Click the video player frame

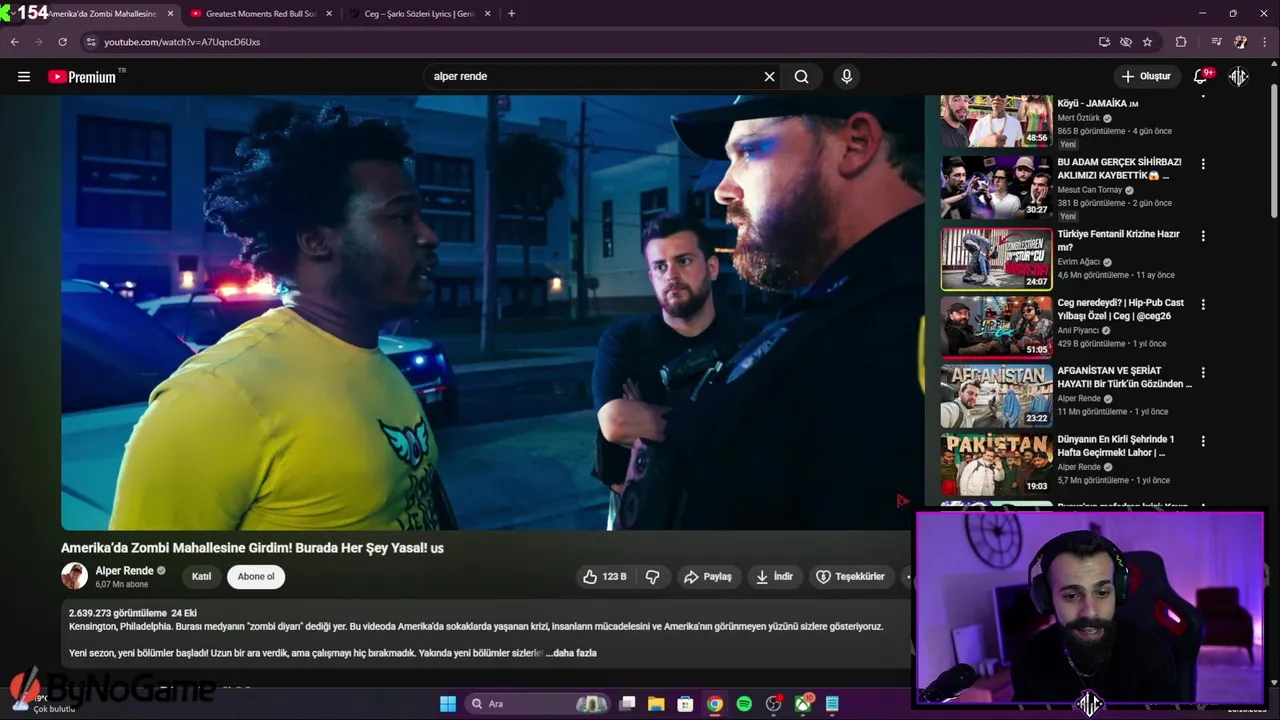[x=492, y=312]
